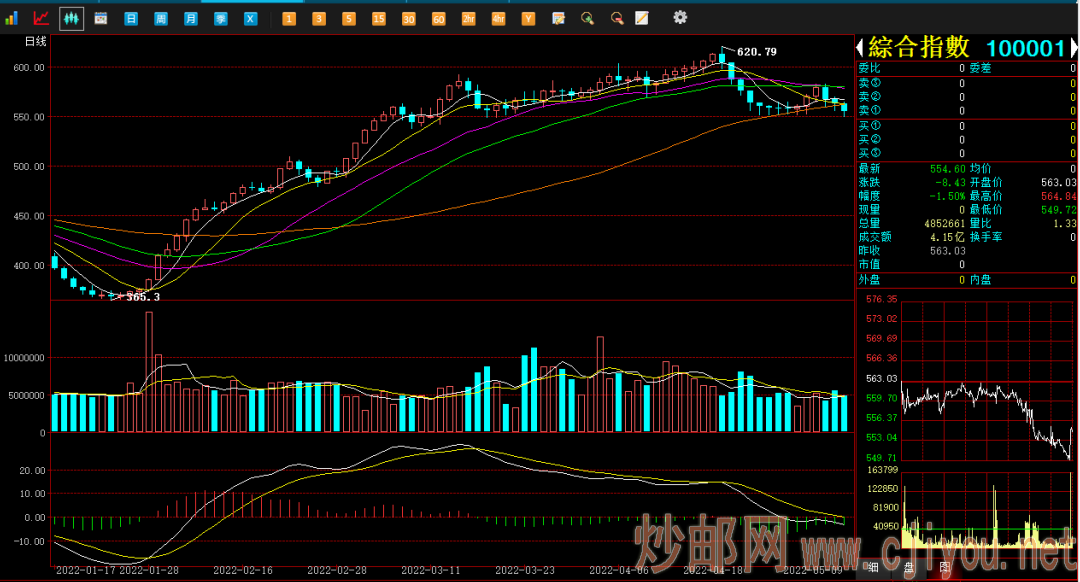
Task: Toggle the weekly (周) period button
Action: pos(161,18)
